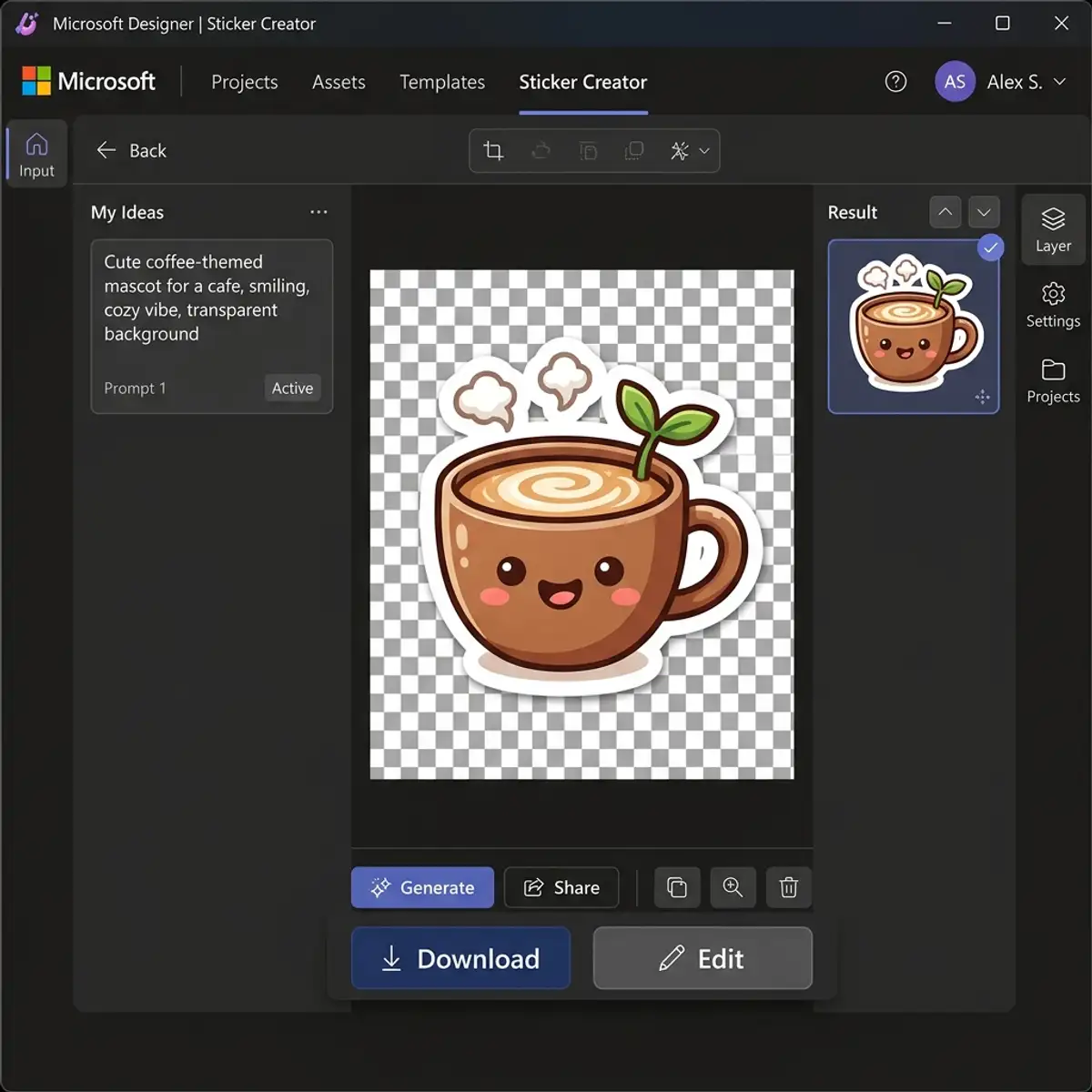Click the move handle on the result thumbnail
Image resolution: width=1092 pixels, height=1092 pixels.
coord(982,396)
